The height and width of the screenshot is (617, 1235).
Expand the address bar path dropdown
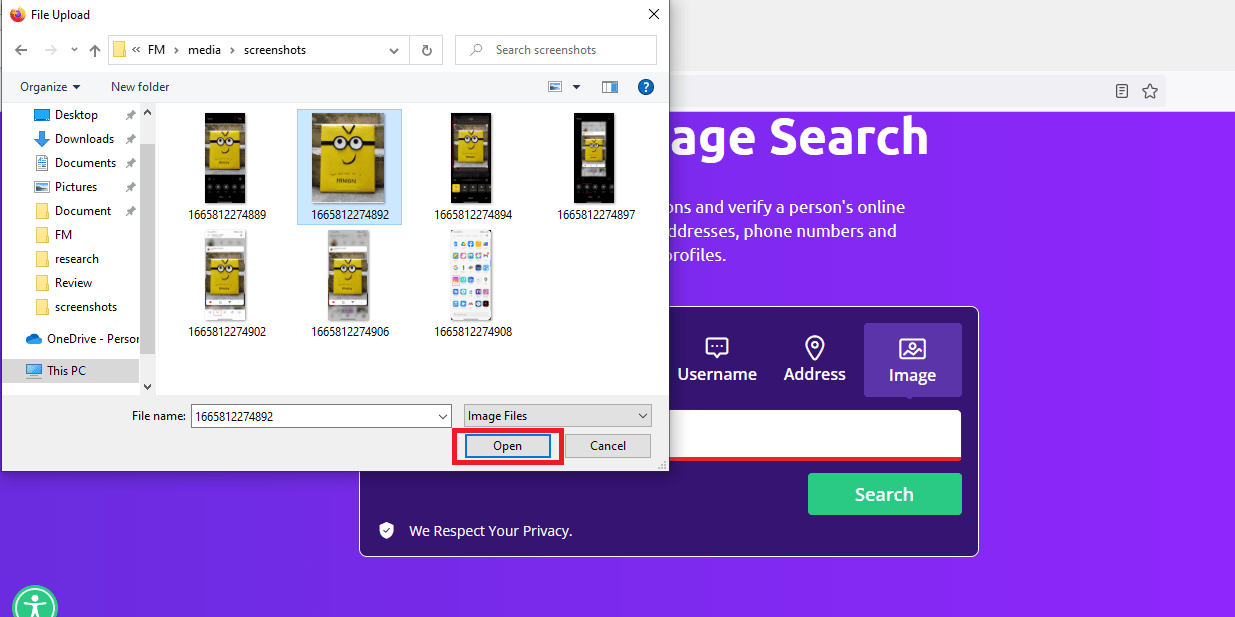click(x=395, y=50)
